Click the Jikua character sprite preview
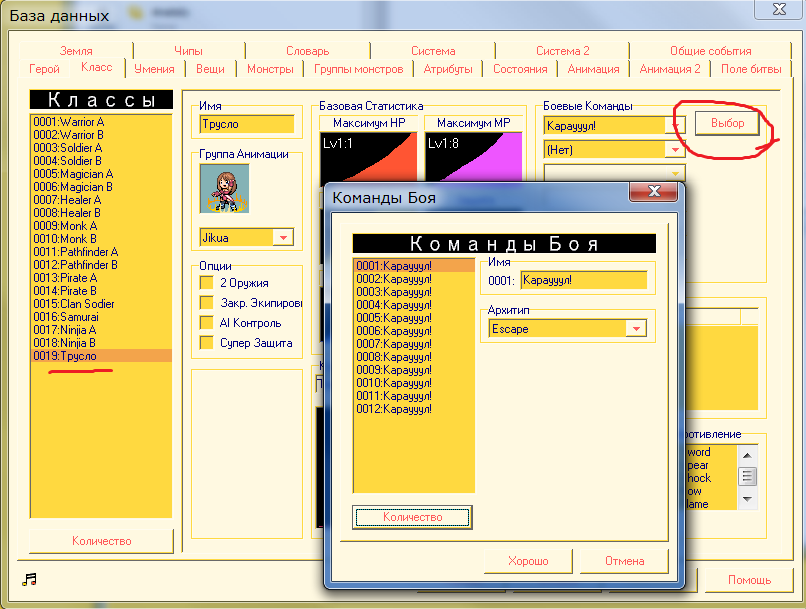 224,188
